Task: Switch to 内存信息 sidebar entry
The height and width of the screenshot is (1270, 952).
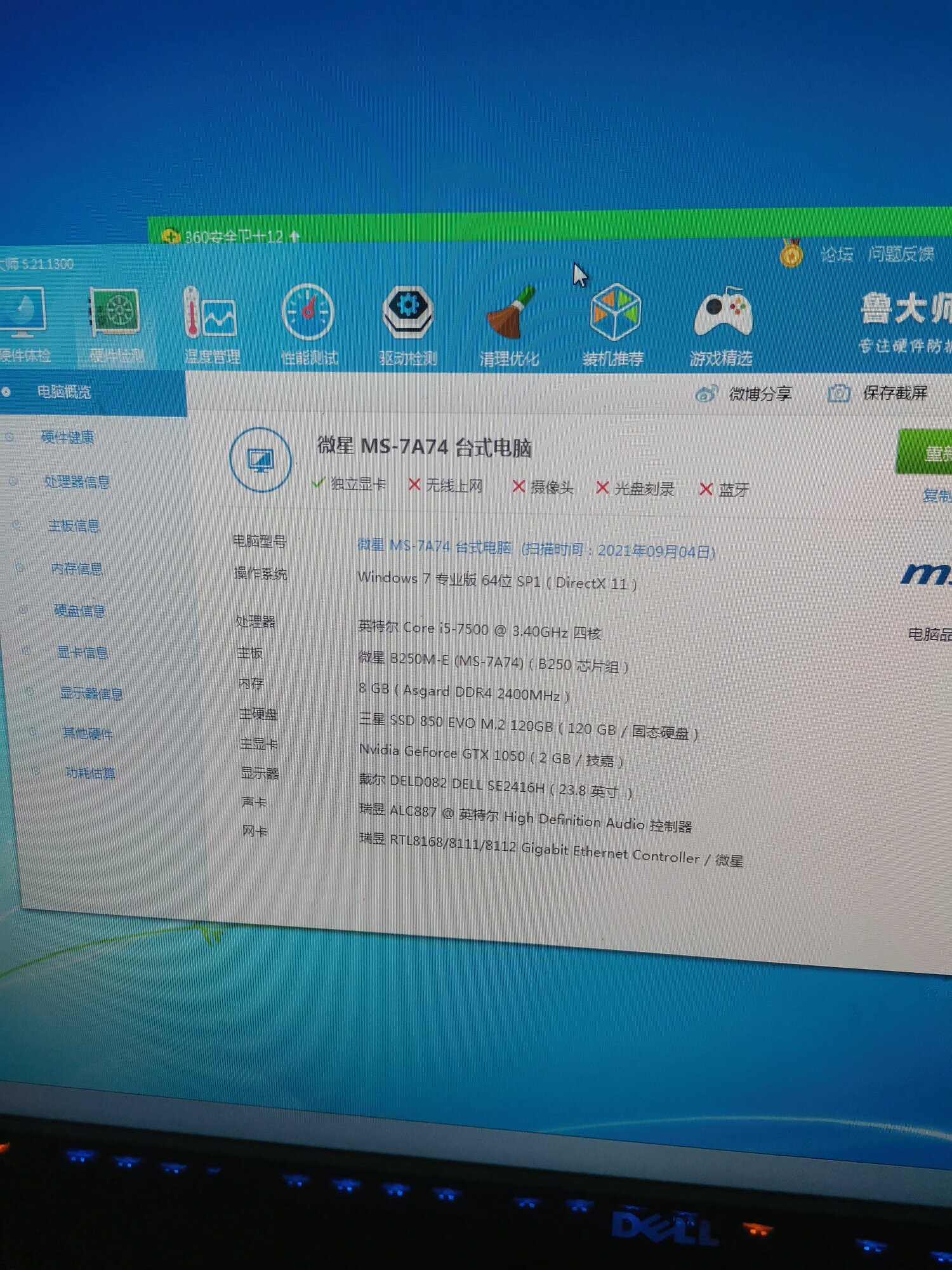Action: [x=77, y=568]
